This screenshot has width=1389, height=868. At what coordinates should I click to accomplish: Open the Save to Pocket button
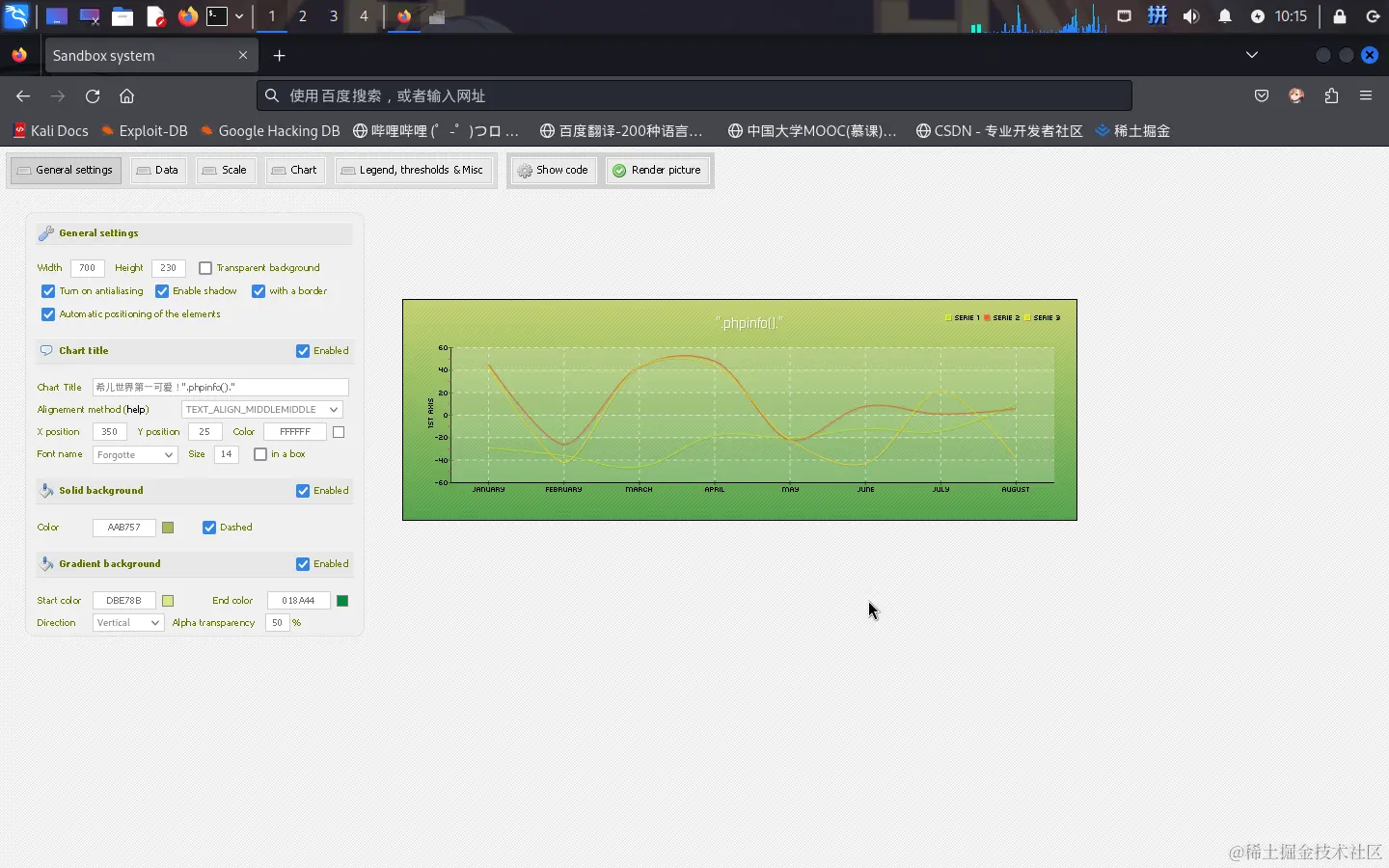pyautogui.click(x=1262, y=95)
